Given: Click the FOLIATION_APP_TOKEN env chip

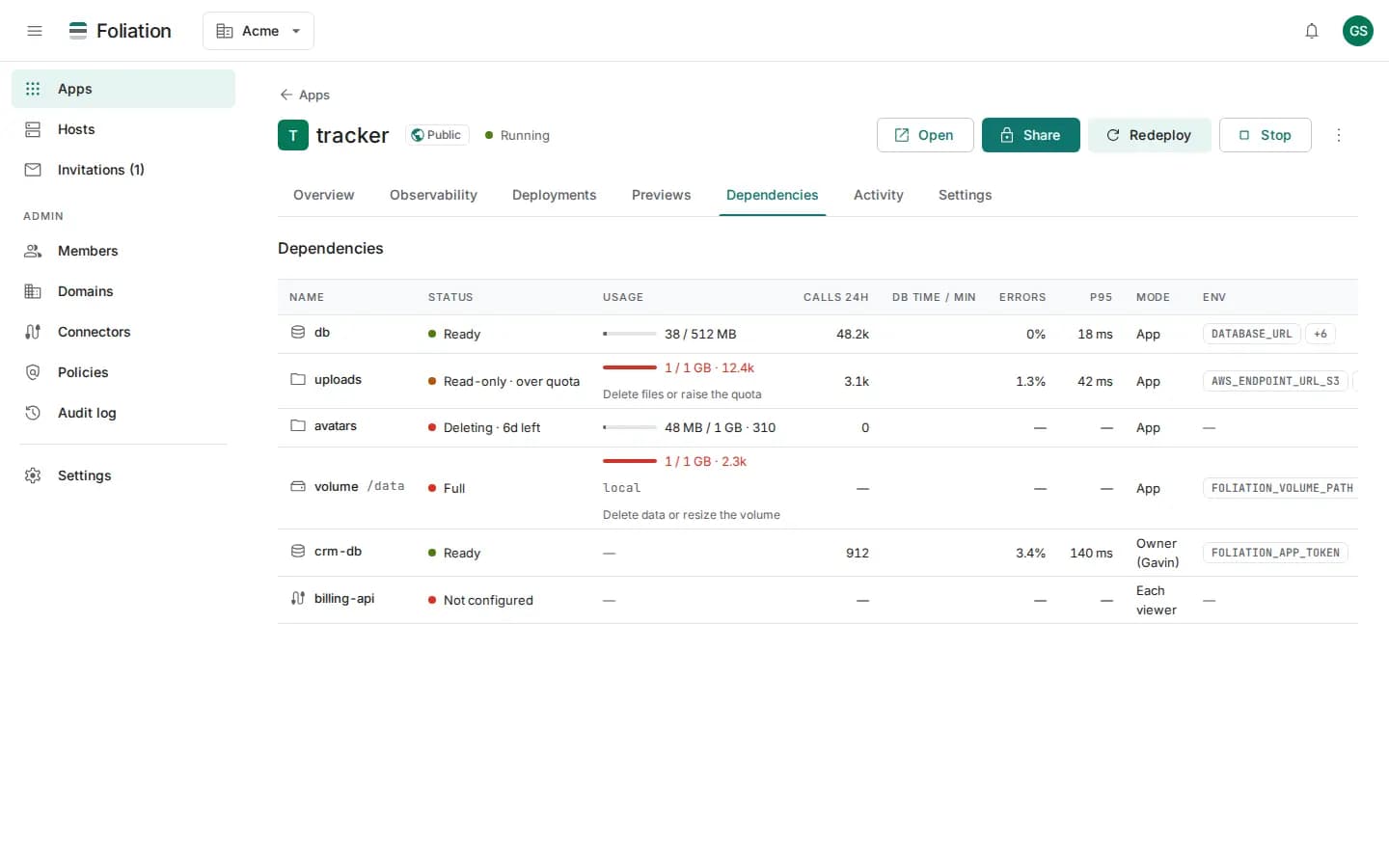Looking at the screenshot, I should click(1275, 553).
